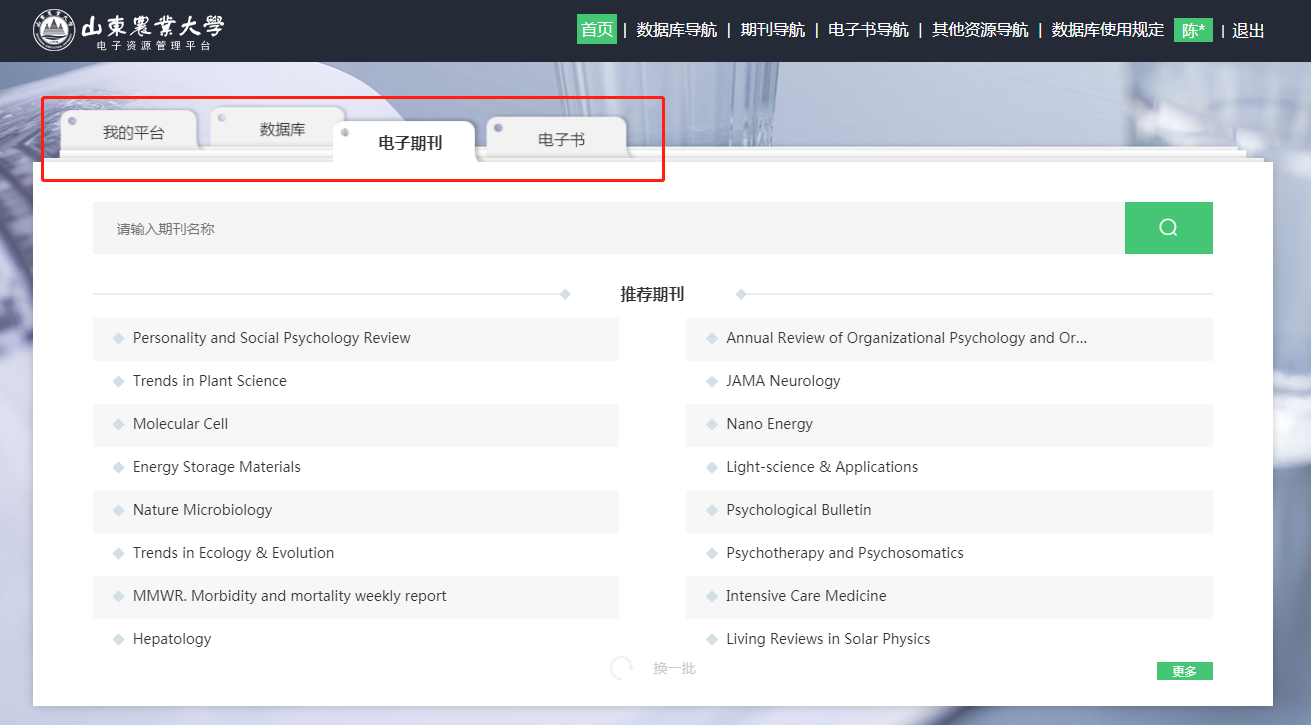Click the green search magnifier button
1311x725 pixels.
pos(1168,228)
